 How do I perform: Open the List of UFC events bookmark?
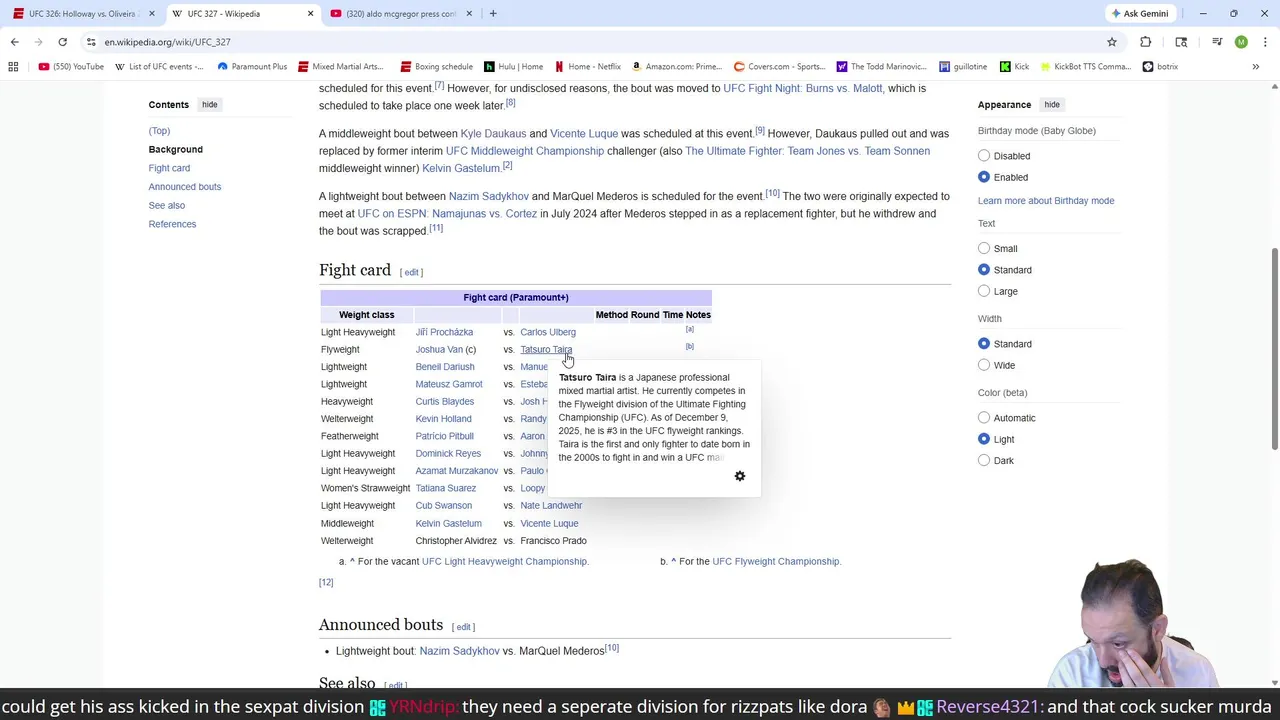(x=159, y=67)
